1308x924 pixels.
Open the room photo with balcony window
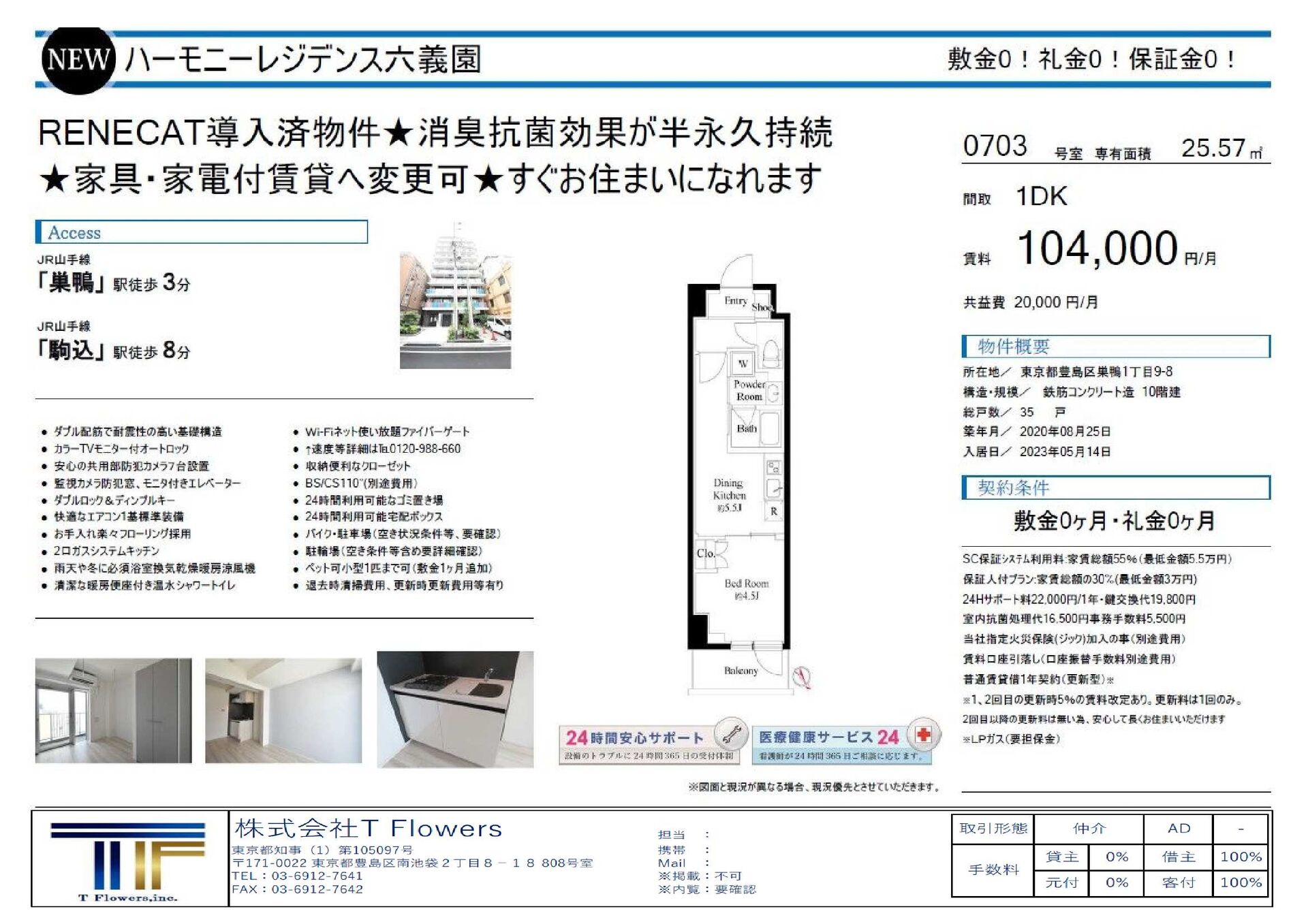click(114, 710)
